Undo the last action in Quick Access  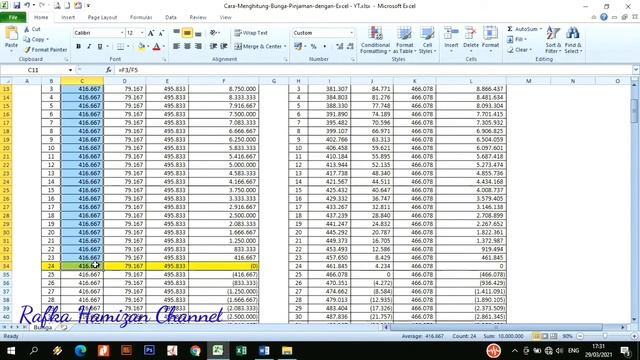27,5
